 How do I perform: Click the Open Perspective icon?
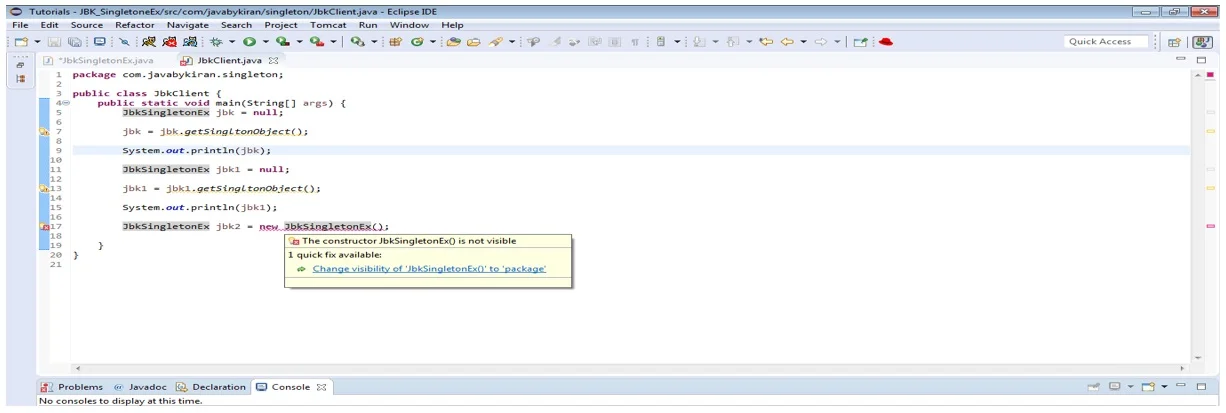pyautogui.click(x=1174, y=42)
